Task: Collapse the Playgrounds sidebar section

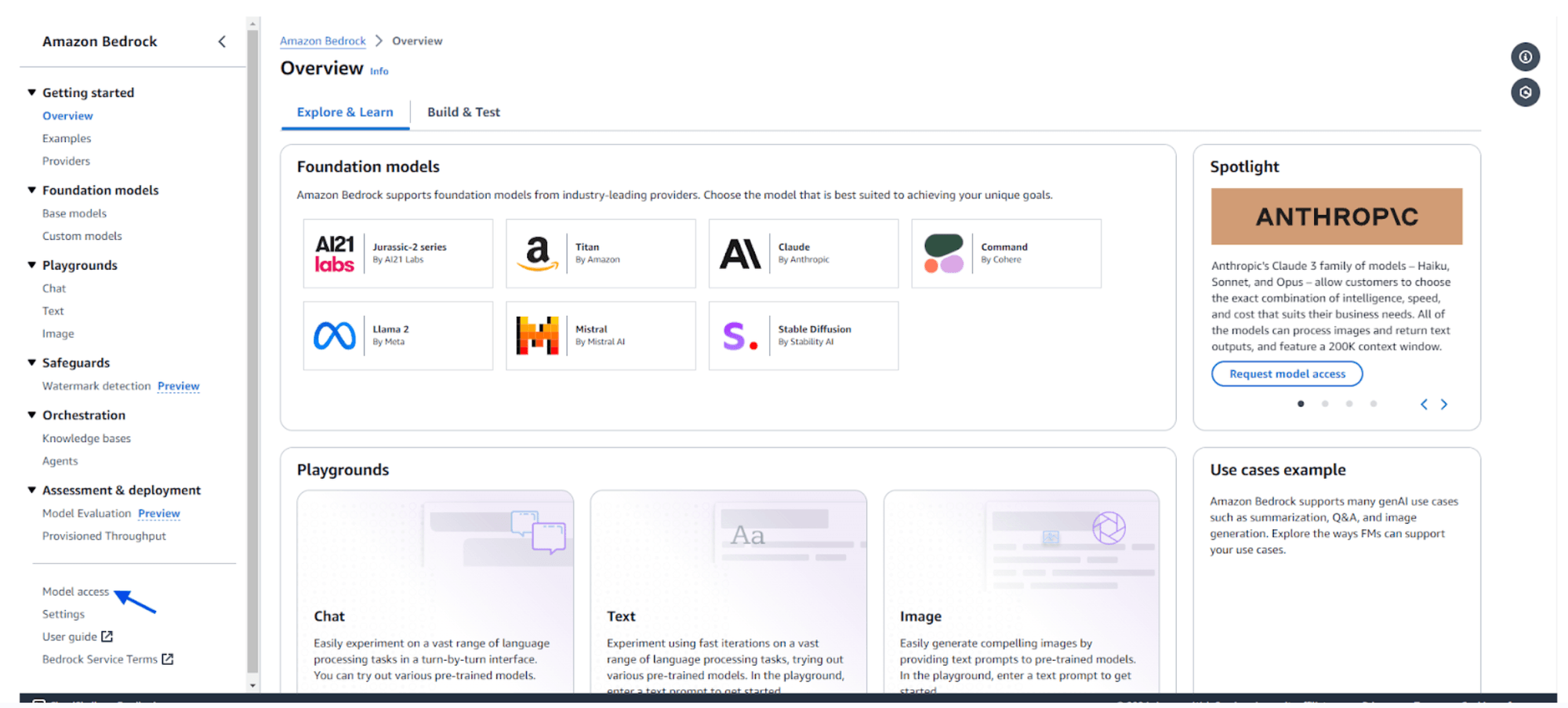Action: coord(32,265)
